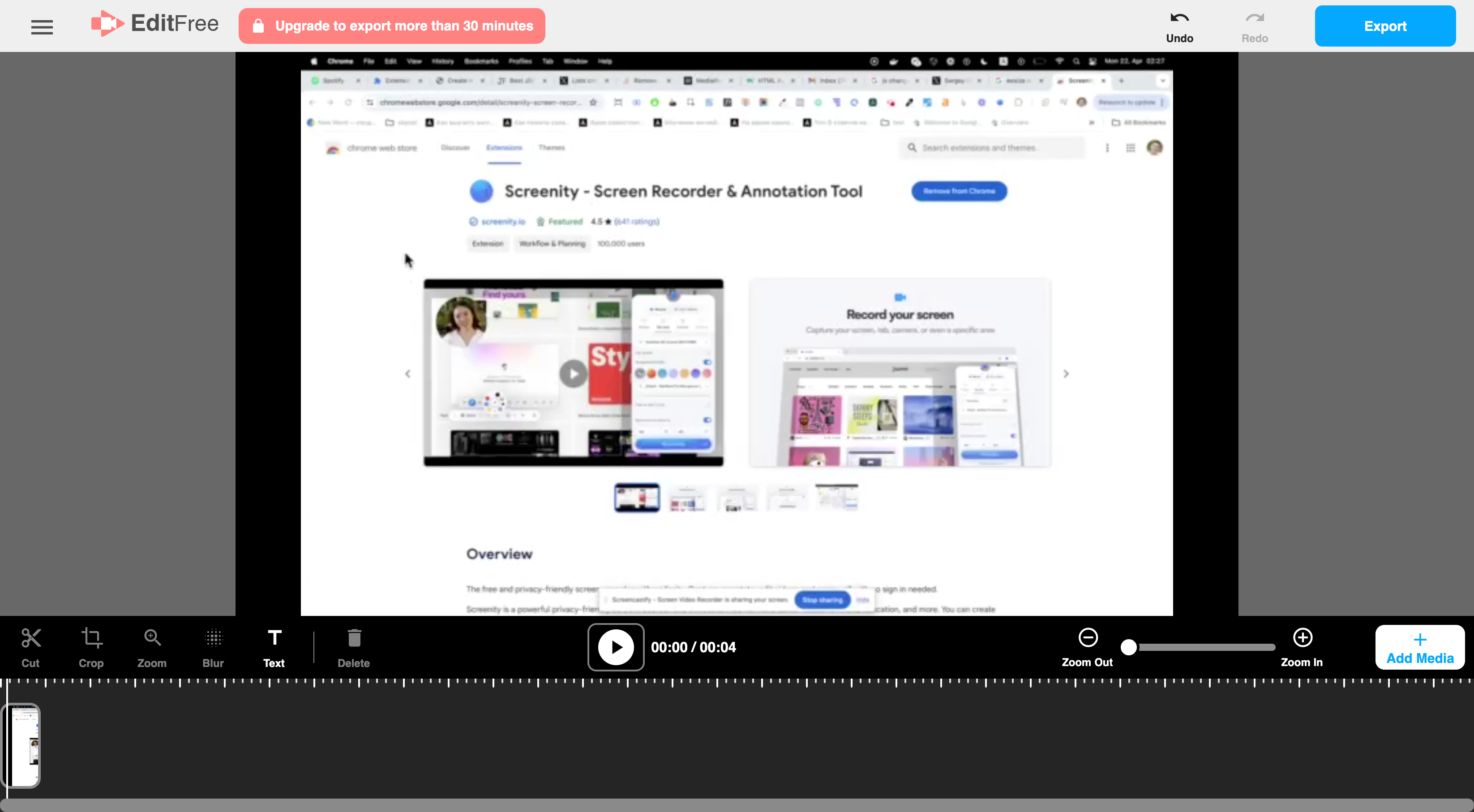Select the Blur tool
This screenshot has height=812, width=1474.
(x=213, y=647)
